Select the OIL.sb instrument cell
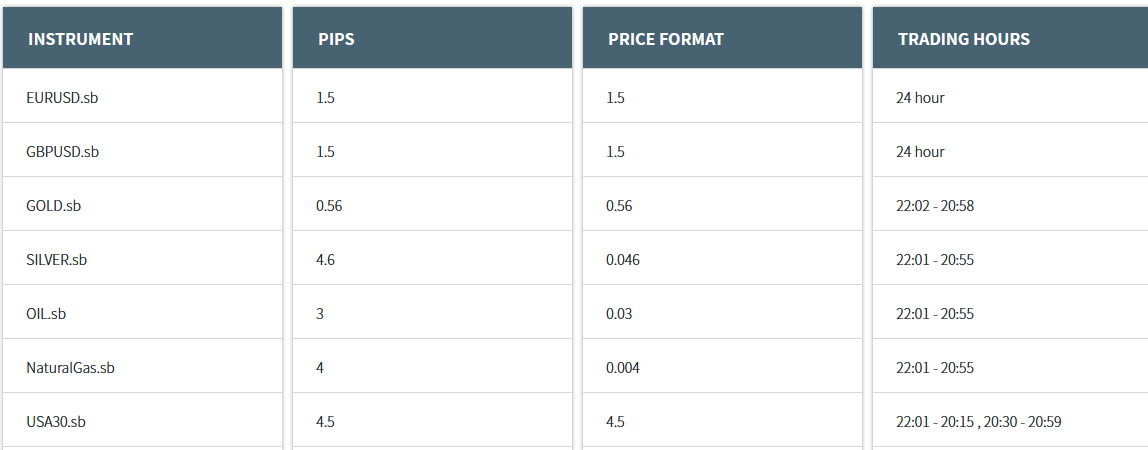Viewport: 1148px width, 450px height. pyautogui.click(x=143, y=312)
